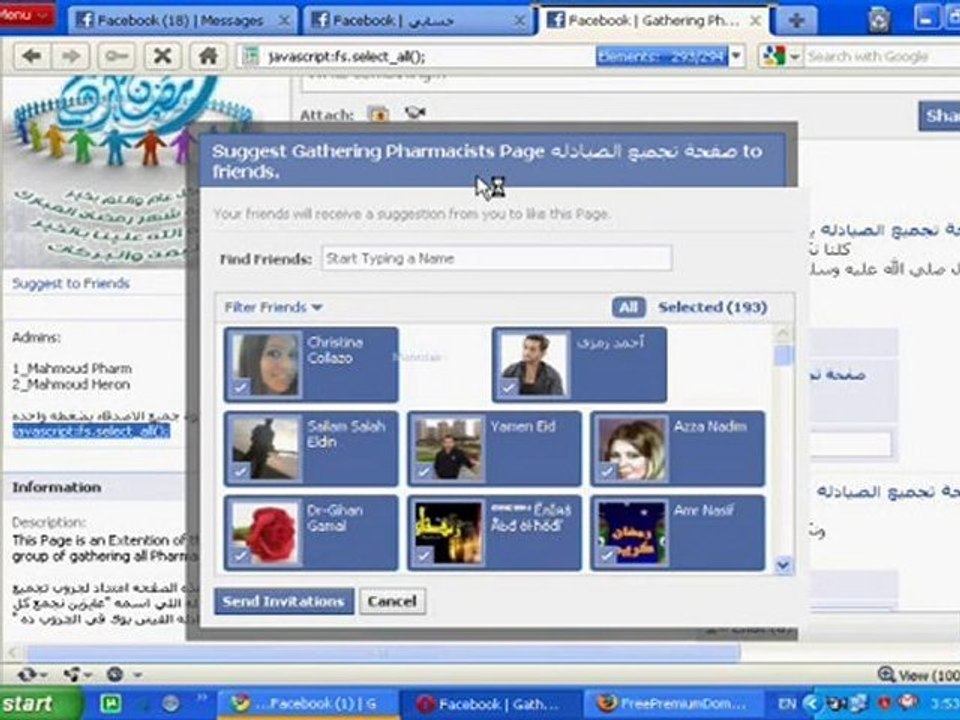Viewport: 960px width, 720px height.
Task: Open the Windows start menu
Action: coord(40,703)
